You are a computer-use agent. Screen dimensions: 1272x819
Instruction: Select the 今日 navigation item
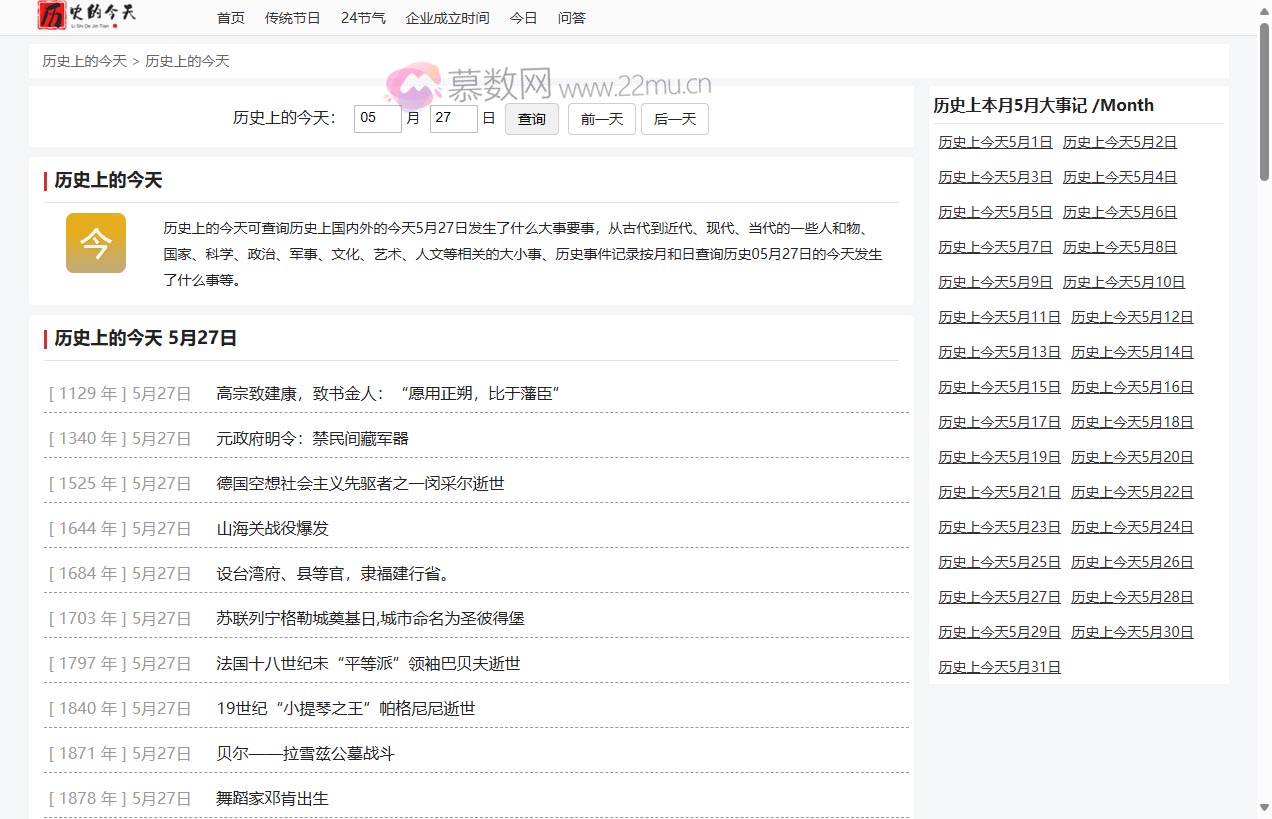(x=523, y=17)
